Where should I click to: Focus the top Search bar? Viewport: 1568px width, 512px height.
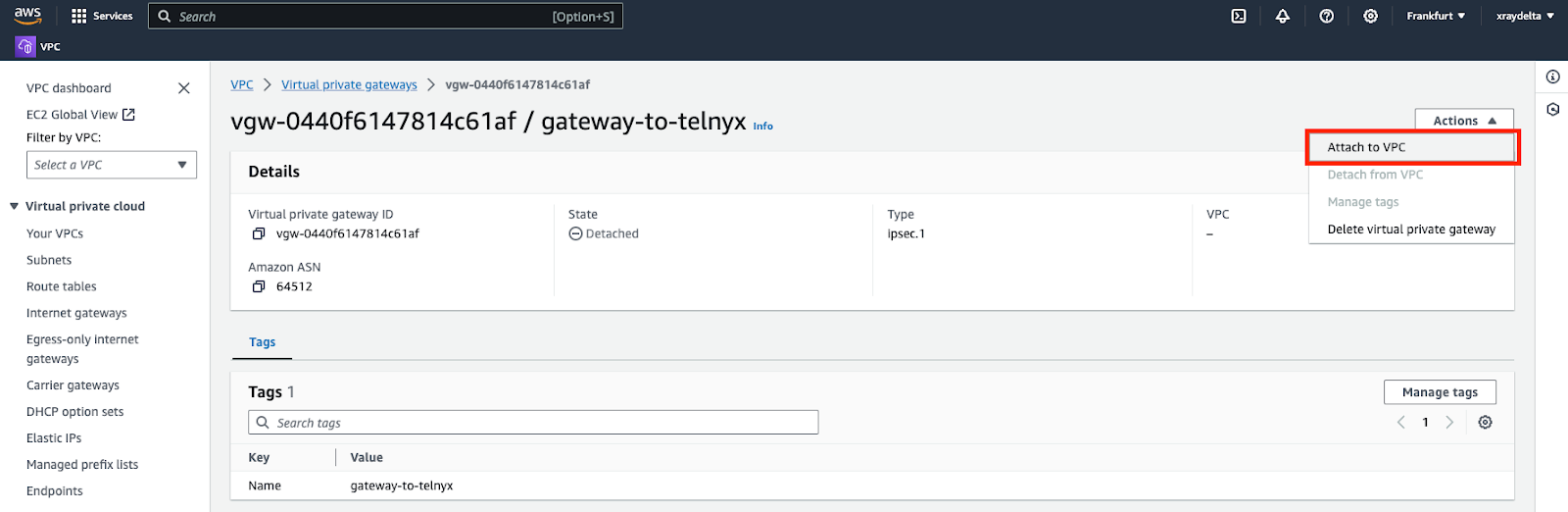click(385, 16)
